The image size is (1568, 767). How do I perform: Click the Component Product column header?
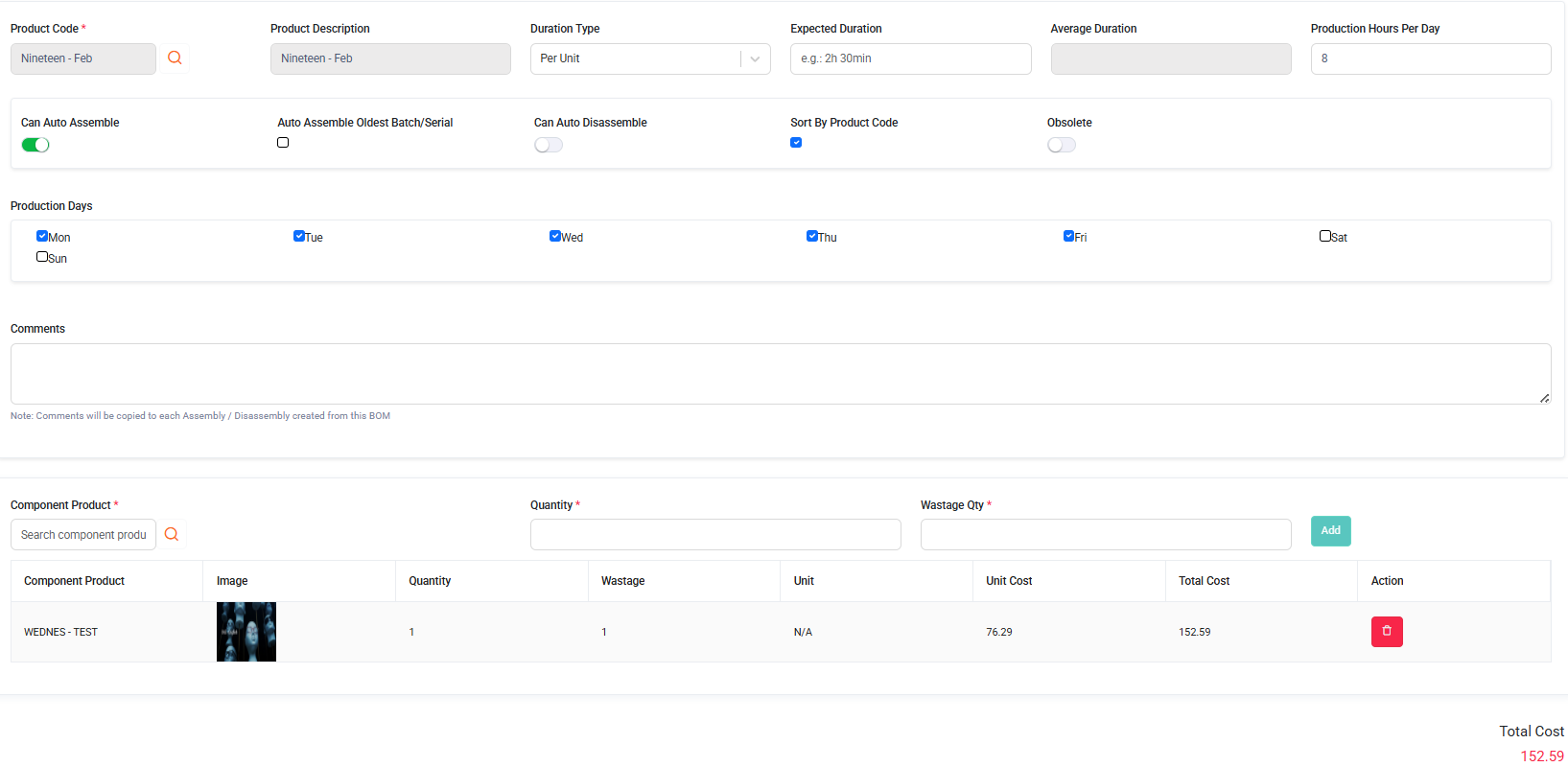pos(75,581)
